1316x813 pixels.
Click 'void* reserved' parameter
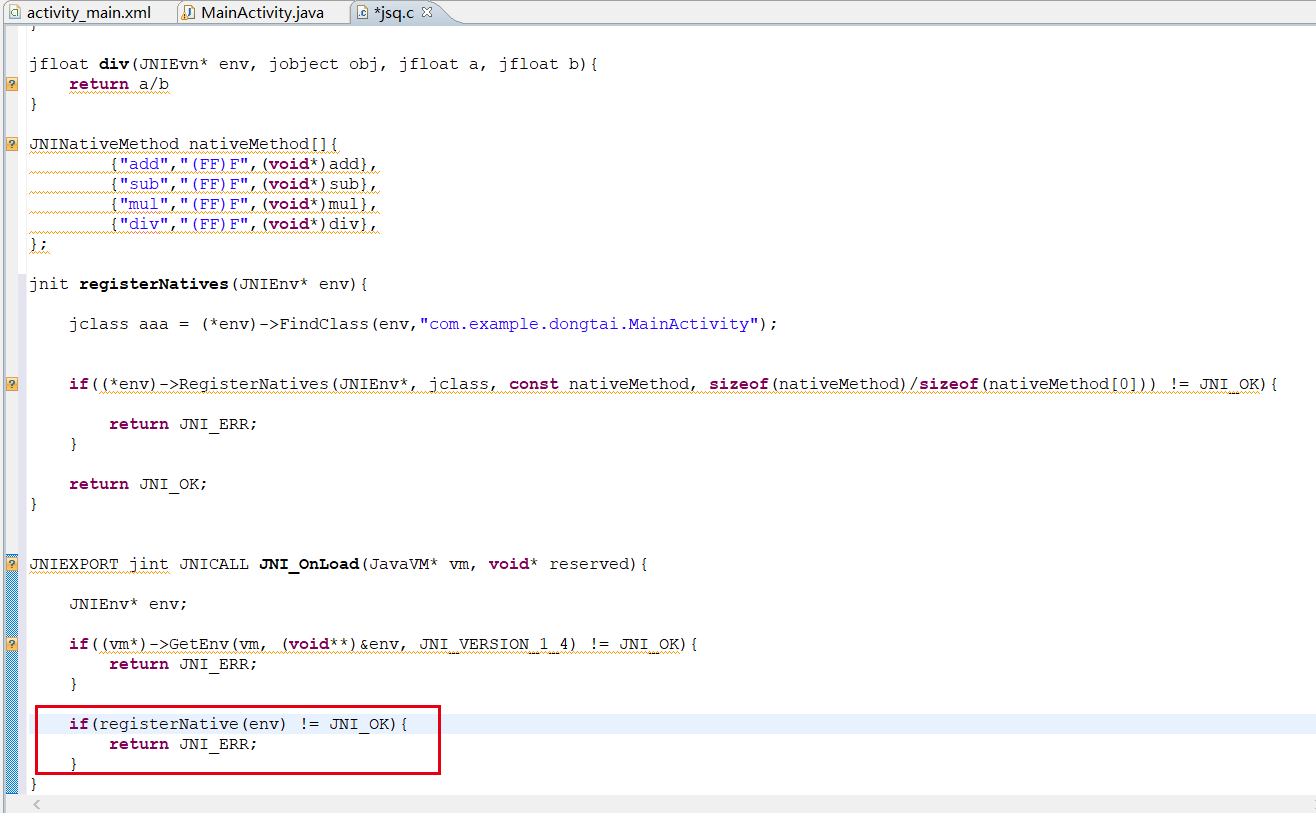559,564
